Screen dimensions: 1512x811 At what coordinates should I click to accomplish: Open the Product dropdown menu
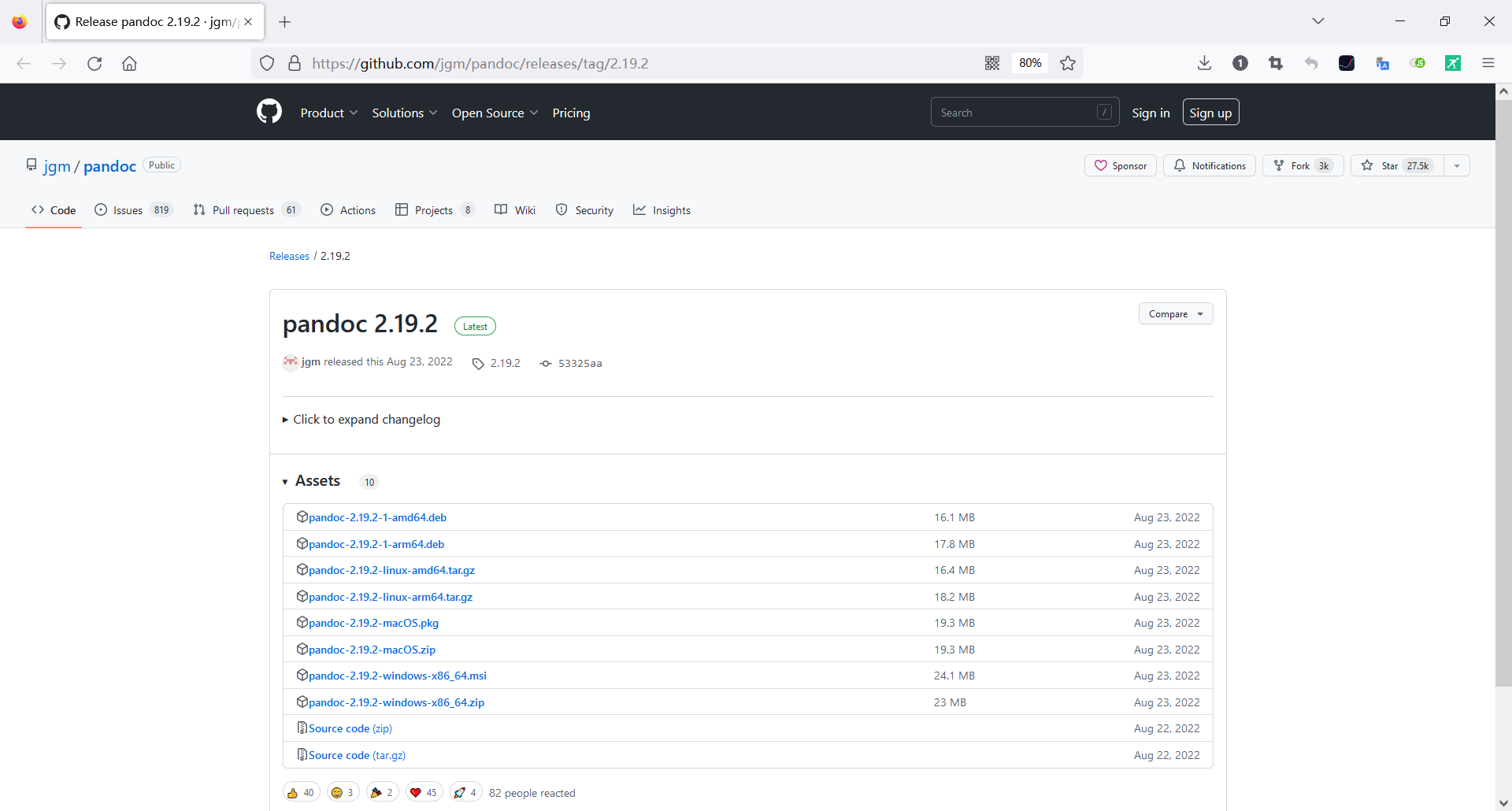click(329, 113)
